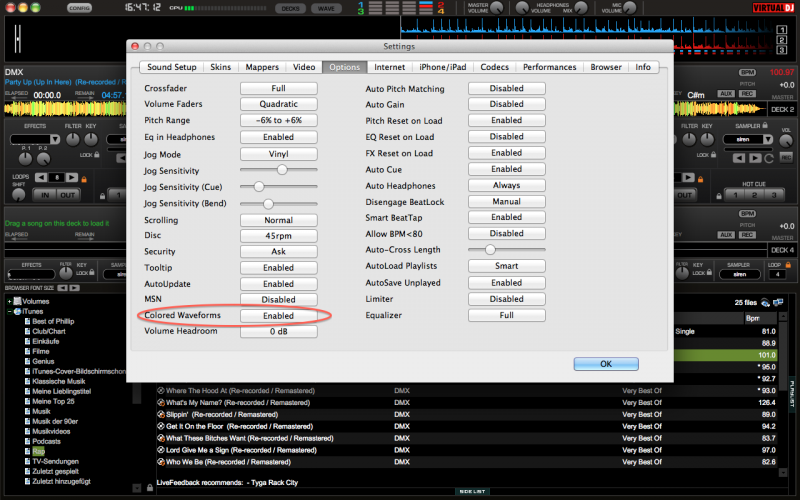Open the CONFIG button in top bar
This screenshot has height=500, width=800.
(79, 8)
